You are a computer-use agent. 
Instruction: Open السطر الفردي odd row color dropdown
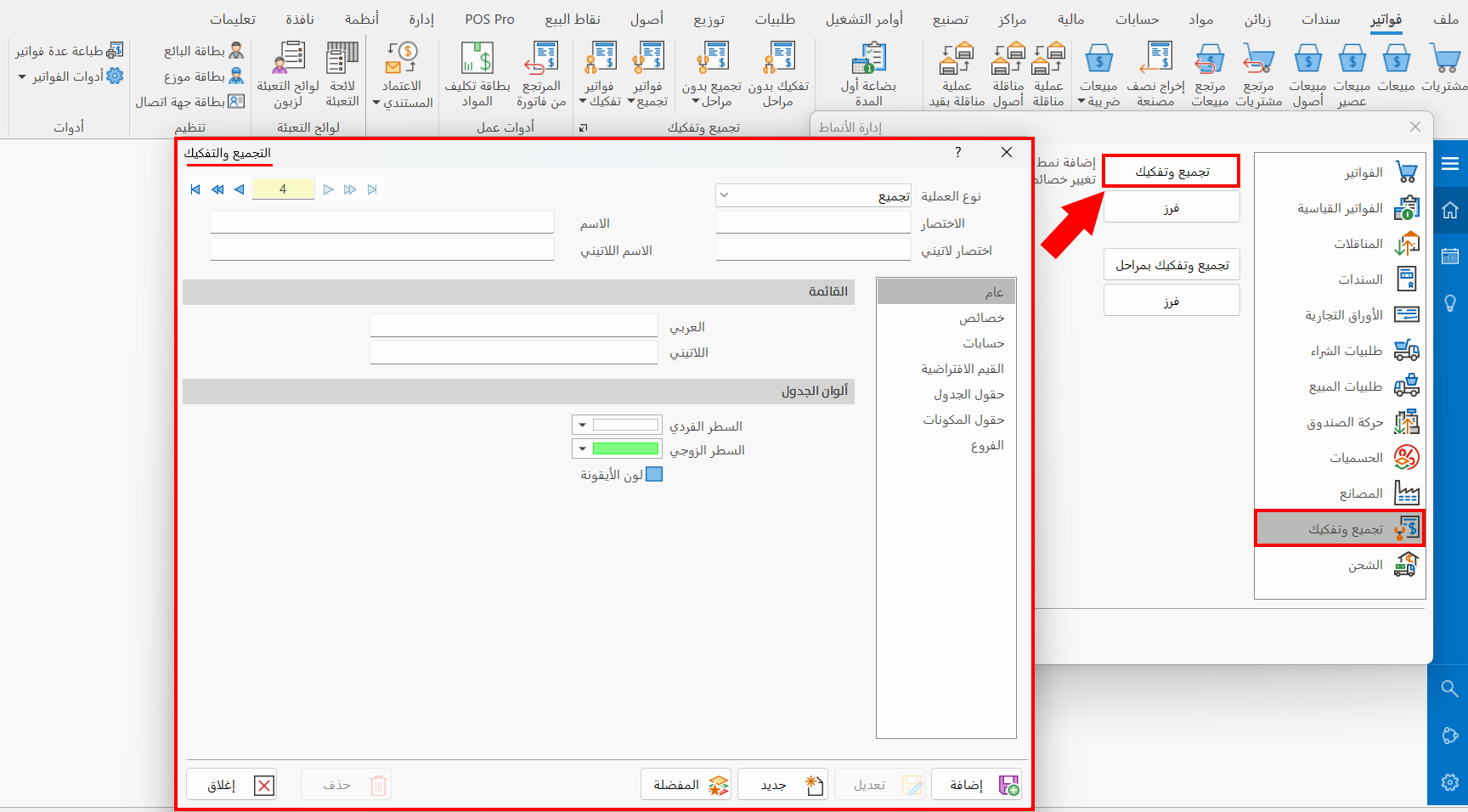(x=582, y=425)
